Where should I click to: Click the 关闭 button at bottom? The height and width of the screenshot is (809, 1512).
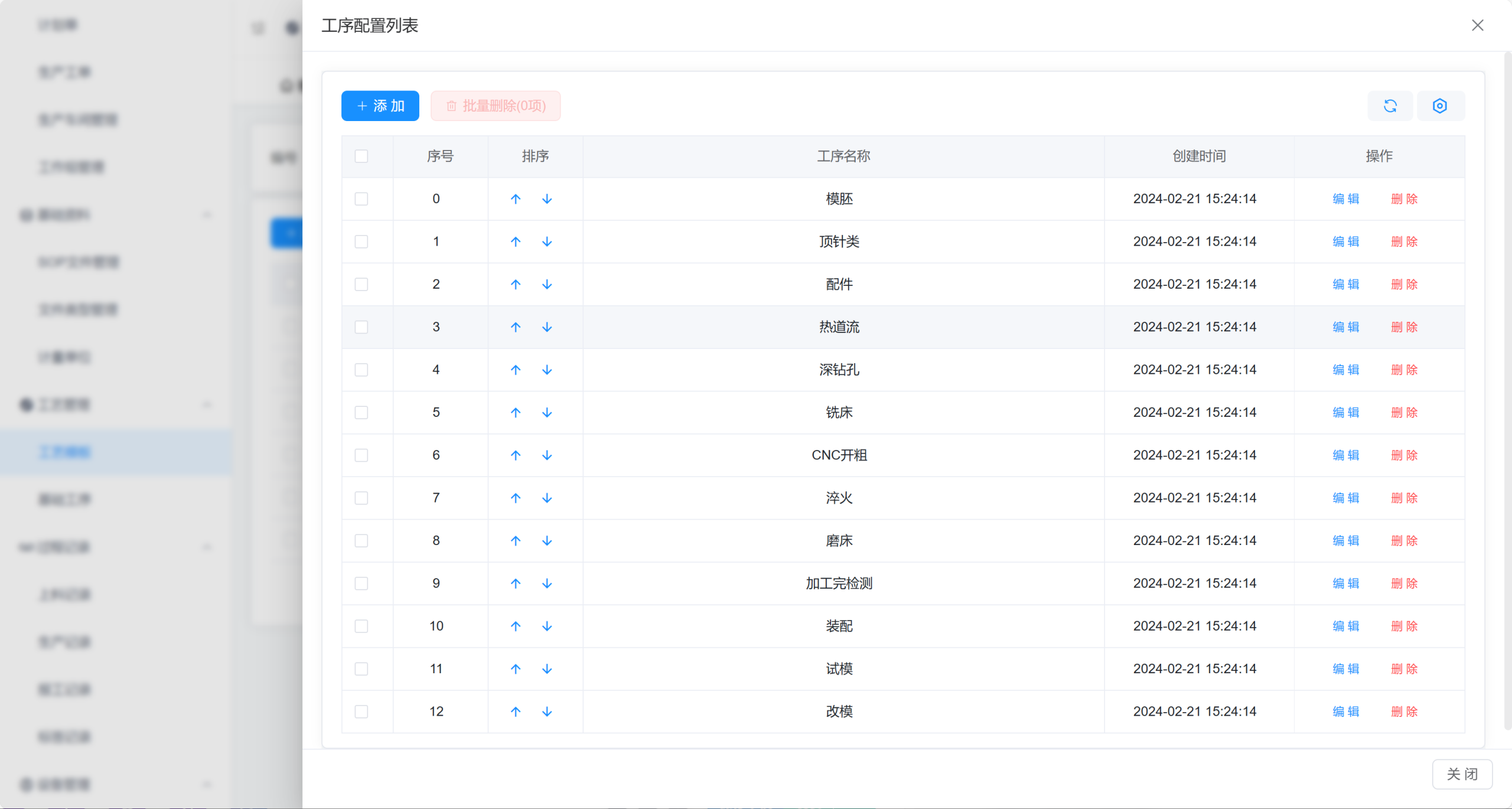1462,774
